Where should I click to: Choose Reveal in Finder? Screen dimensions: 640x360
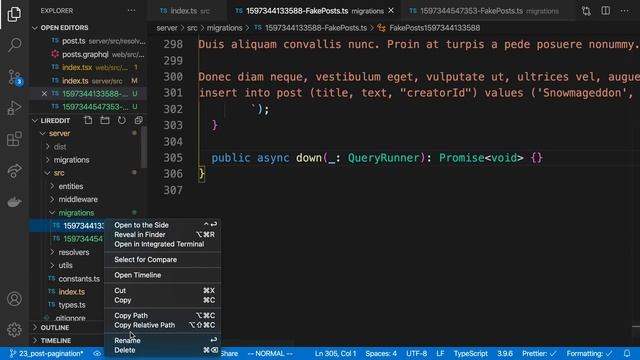coord(163,235)
